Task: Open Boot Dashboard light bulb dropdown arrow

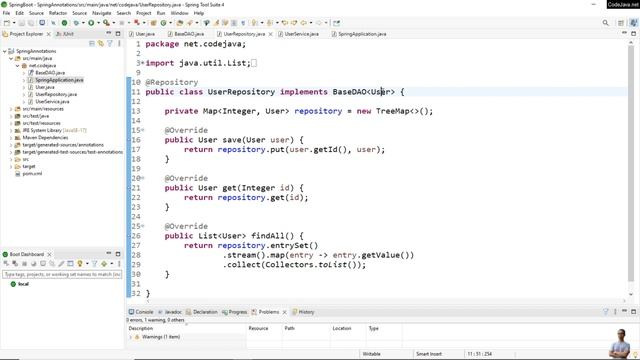Action: tap(87, 264)
